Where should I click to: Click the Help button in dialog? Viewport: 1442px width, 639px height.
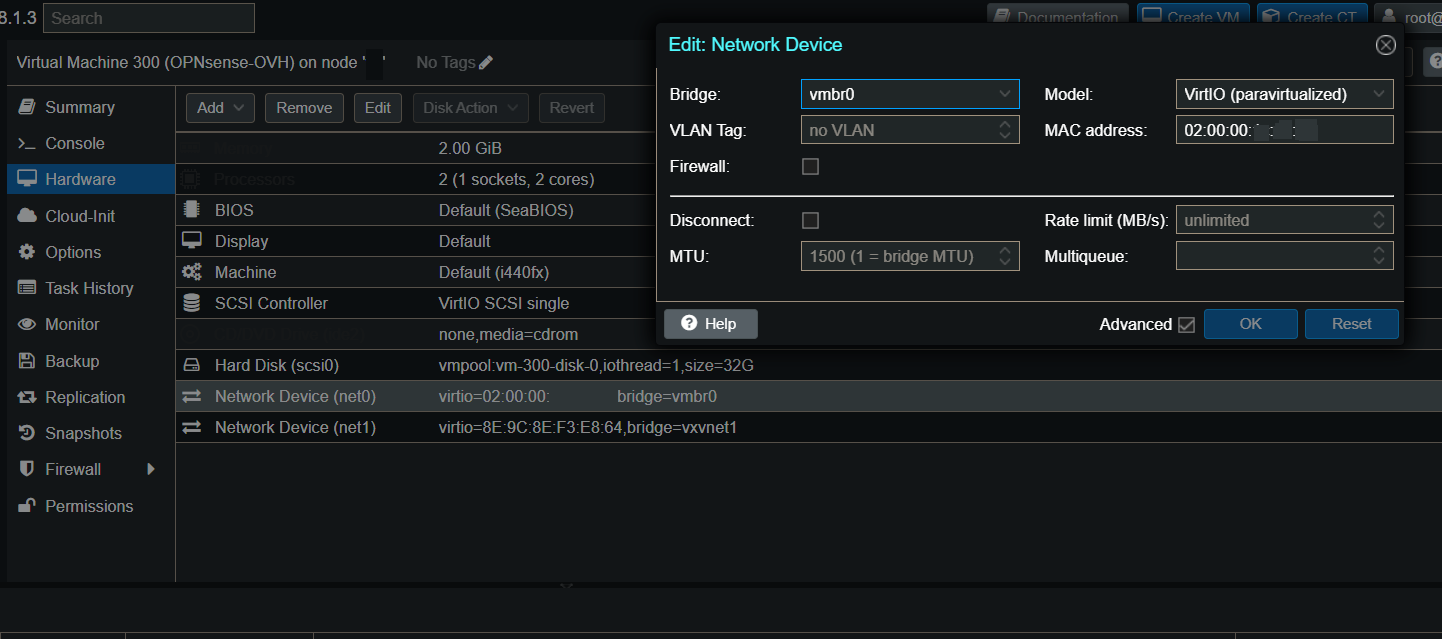coord(710,324)
